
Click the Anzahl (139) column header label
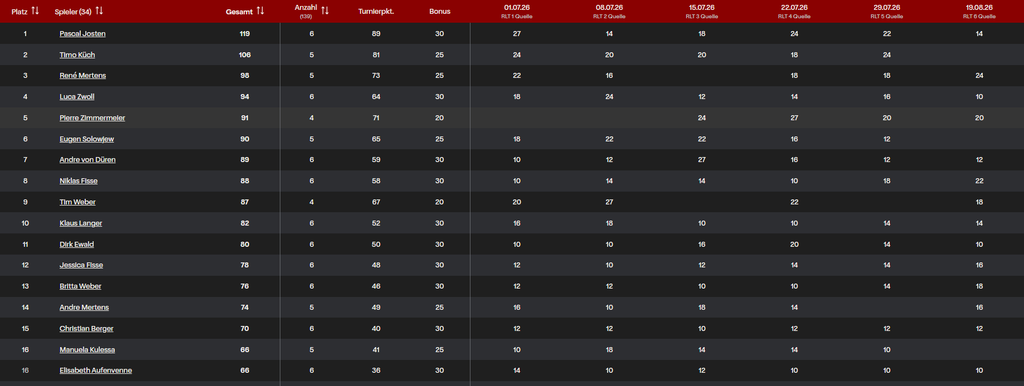click(306, 11)
